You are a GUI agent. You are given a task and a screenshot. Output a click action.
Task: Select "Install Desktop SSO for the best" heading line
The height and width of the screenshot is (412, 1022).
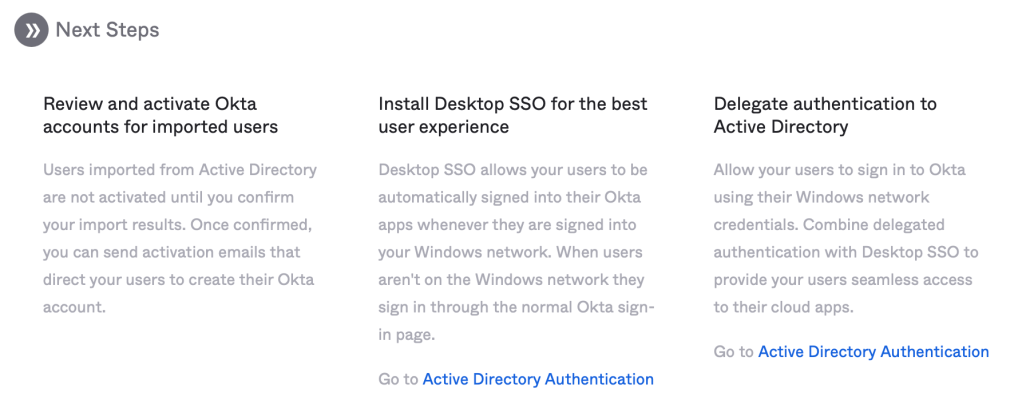[x=513, y=104]
